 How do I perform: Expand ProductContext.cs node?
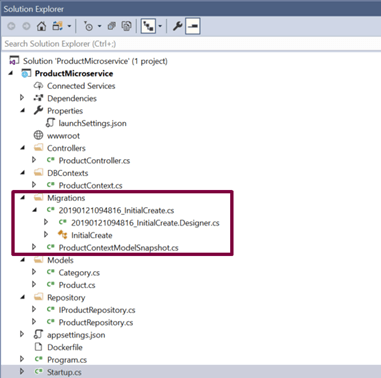[34, 185]
